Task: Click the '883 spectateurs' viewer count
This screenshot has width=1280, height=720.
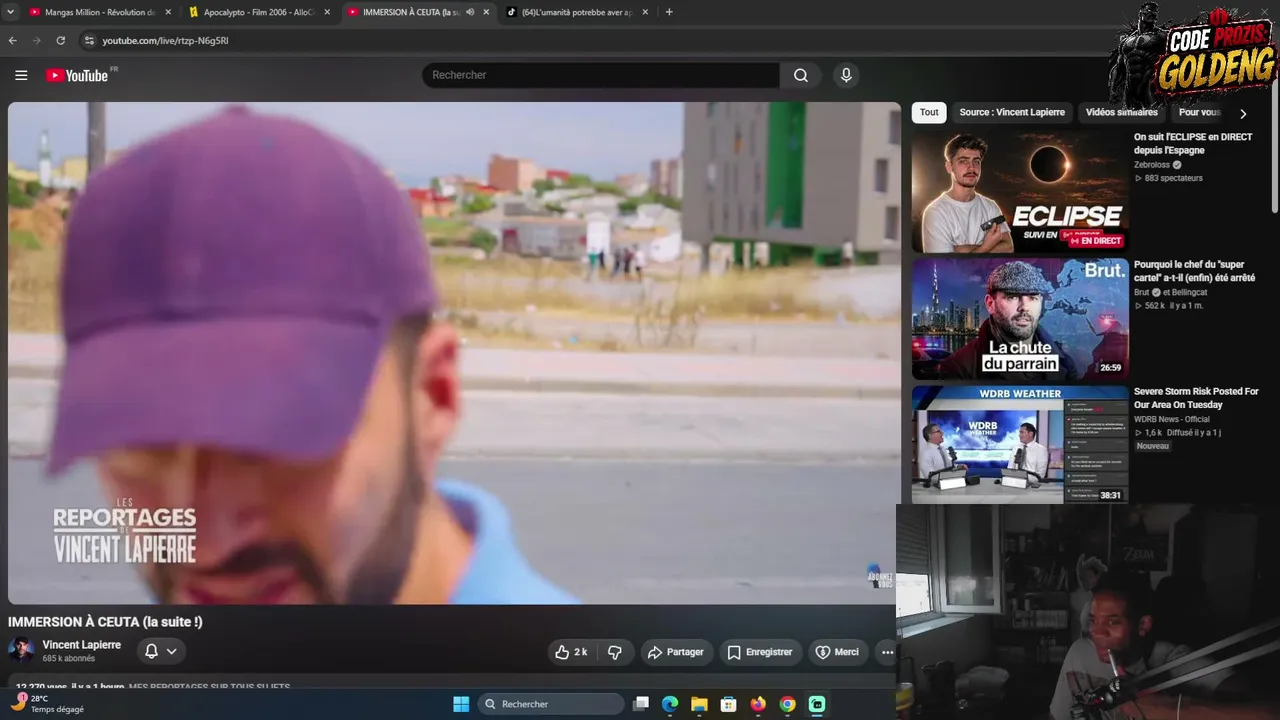Action: coord(1174,178)
